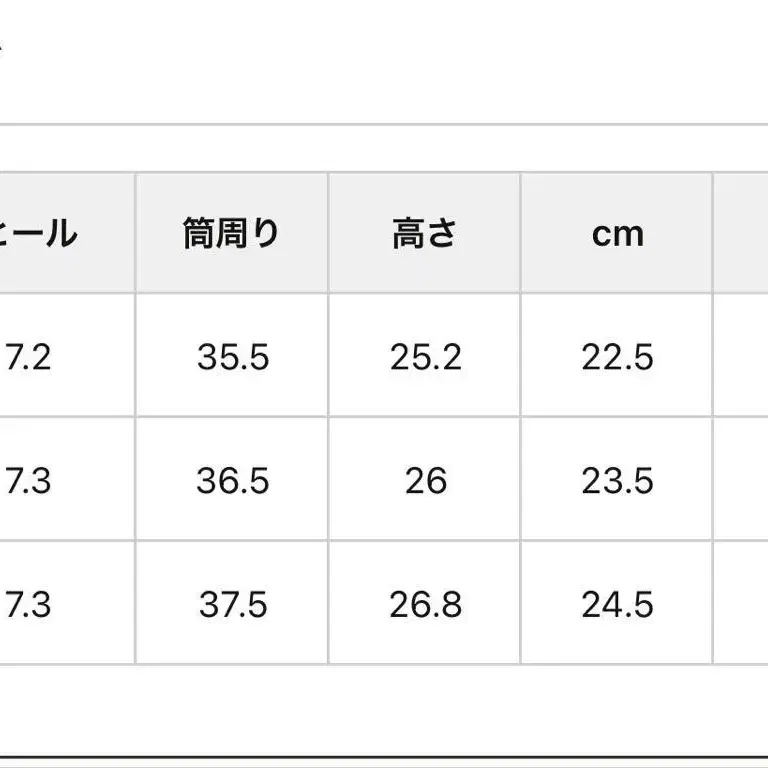Select heel value 7.3 in 24.5 row
768x768 pixels.
pyautogui.click(x=30, y=605)
